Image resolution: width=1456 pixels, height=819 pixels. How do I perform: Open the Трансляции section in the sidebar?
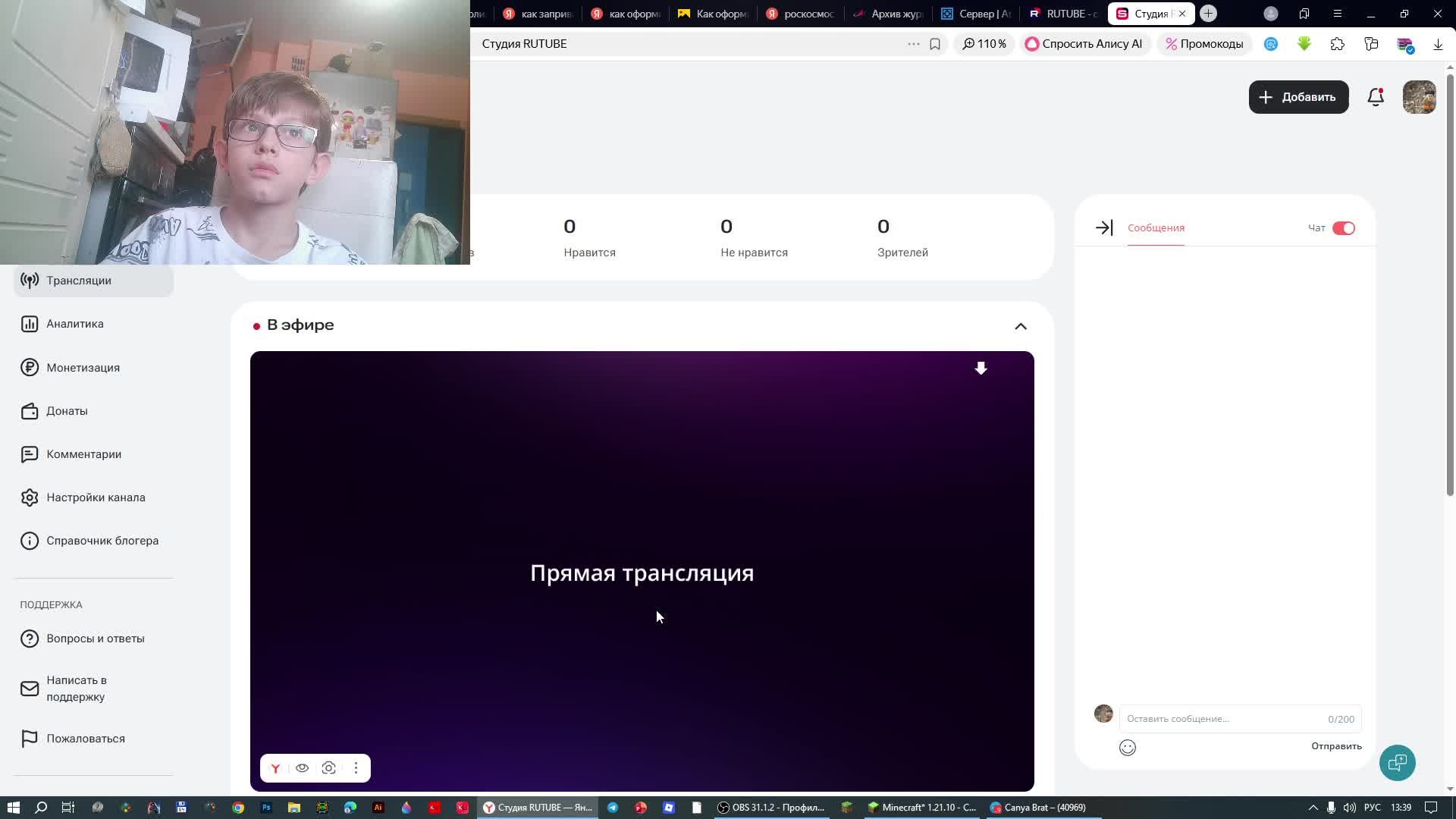click(79, 280)
